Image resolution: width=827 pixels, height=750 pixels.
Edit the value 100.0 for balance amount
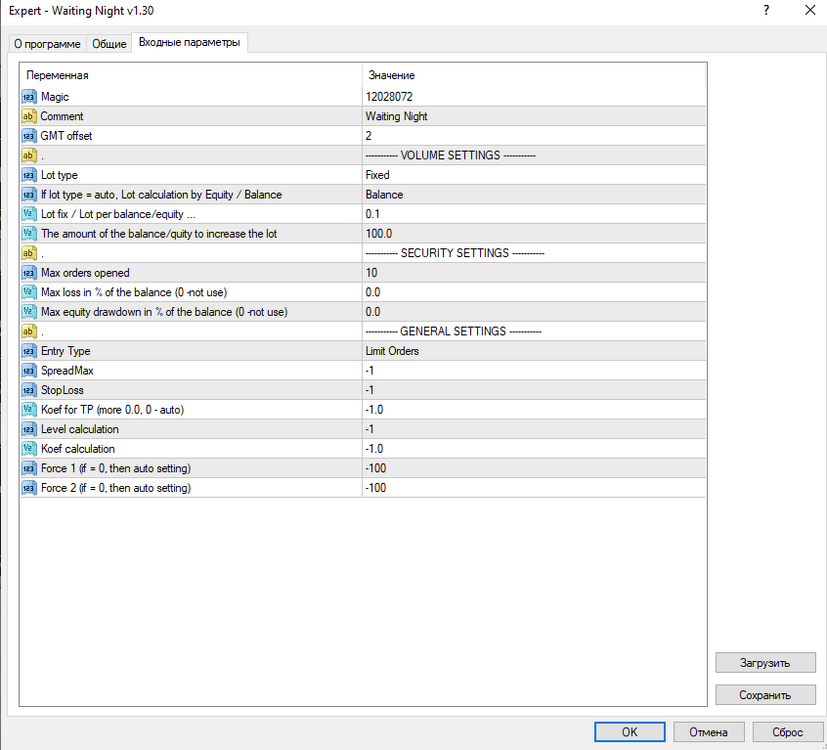coord(534,234)
